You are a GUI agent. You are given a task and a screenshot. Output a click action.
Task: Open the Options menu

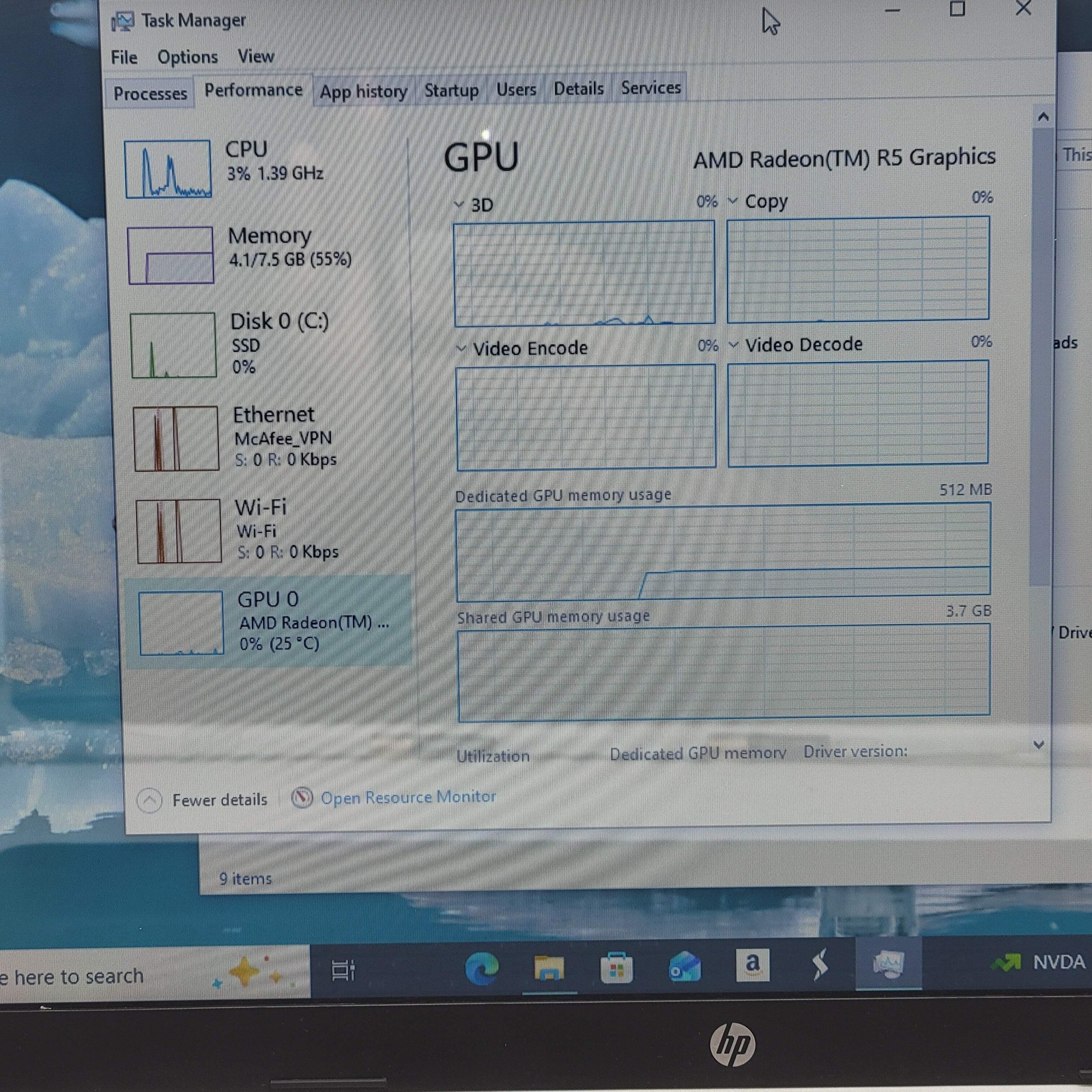pyautogui.click(x=188, y=57)
